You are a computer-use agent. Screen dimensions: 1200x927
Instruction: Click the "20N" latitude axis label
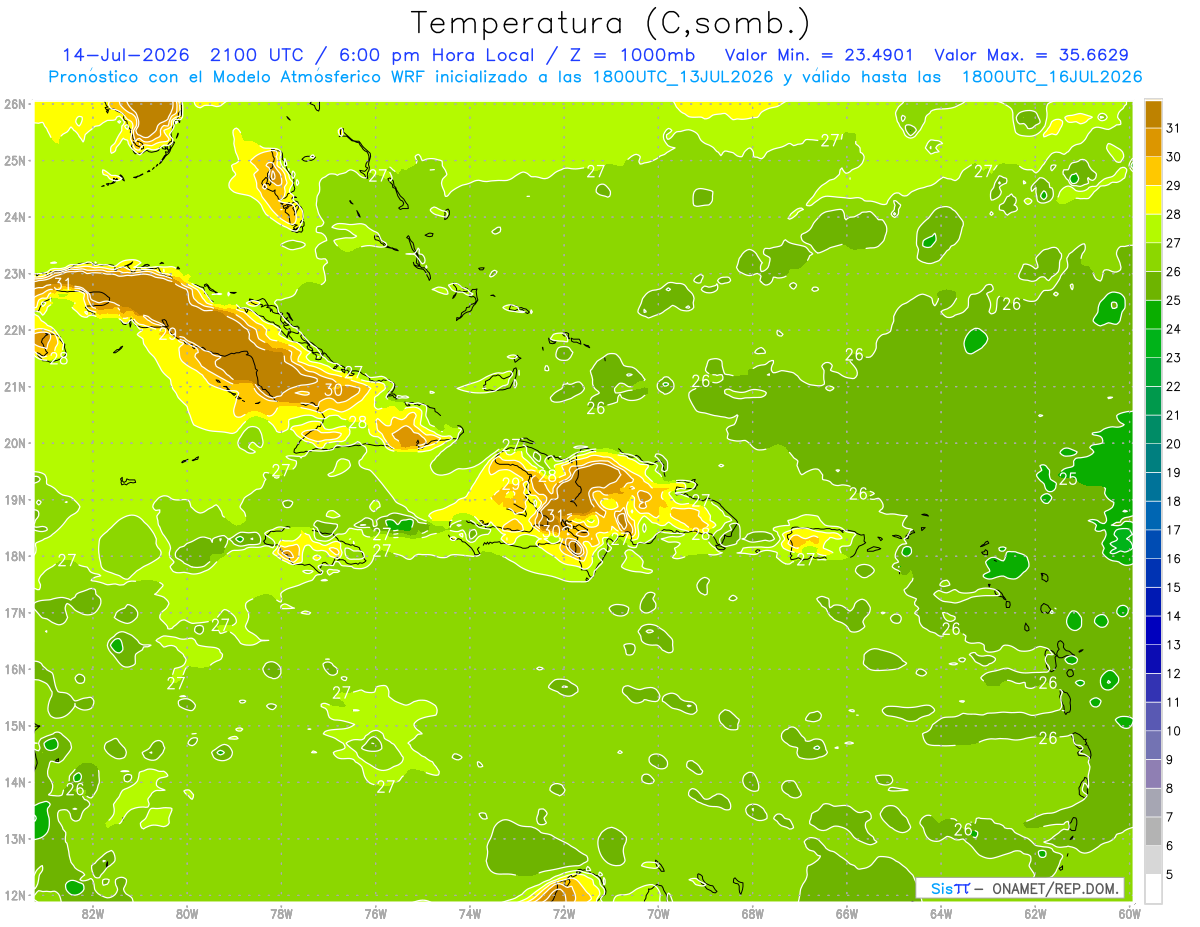[x=14, y=443]
